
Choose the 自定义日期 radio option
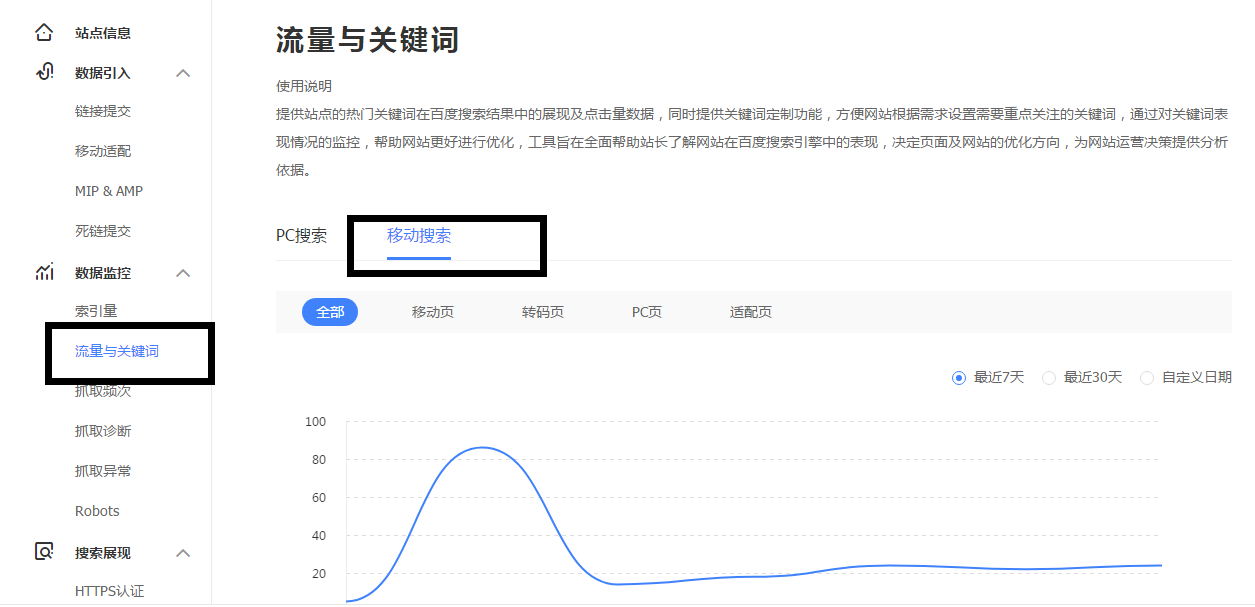(1147, 378)
